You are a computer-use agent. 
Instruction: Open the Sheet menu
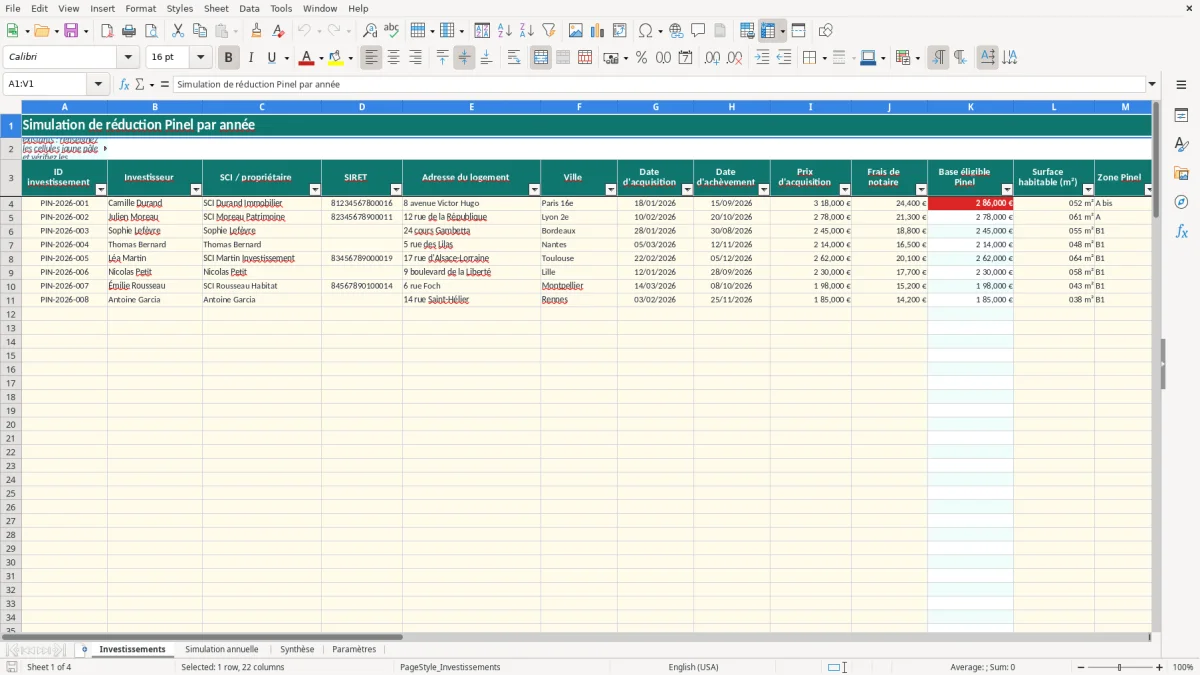pyautogui.click(x=216, y=8)
